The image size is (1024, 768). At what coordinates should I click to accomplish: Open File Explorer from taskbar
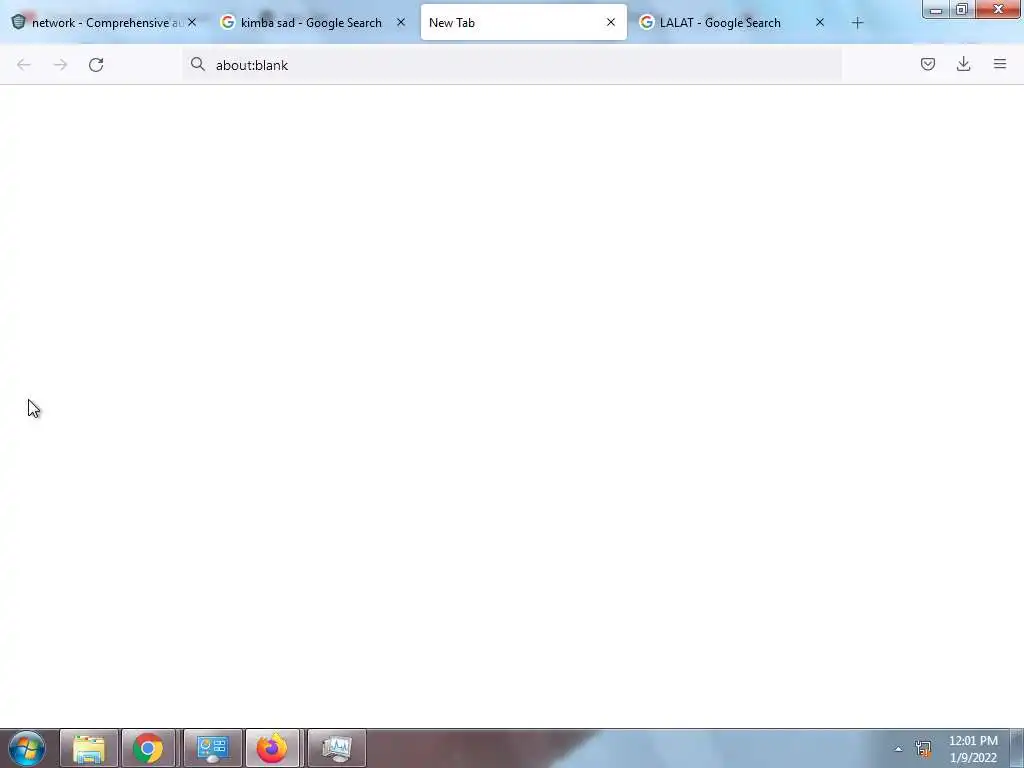89,748
